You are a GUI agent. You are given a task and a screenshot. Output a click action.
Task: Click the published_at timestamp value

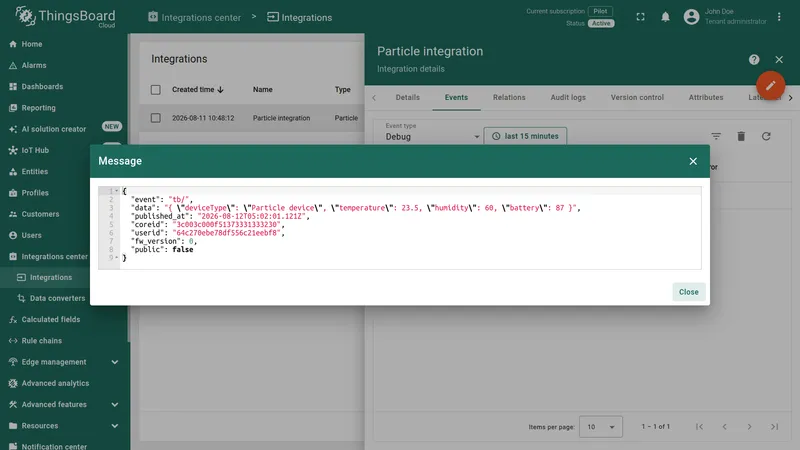[x=251, y=216]
